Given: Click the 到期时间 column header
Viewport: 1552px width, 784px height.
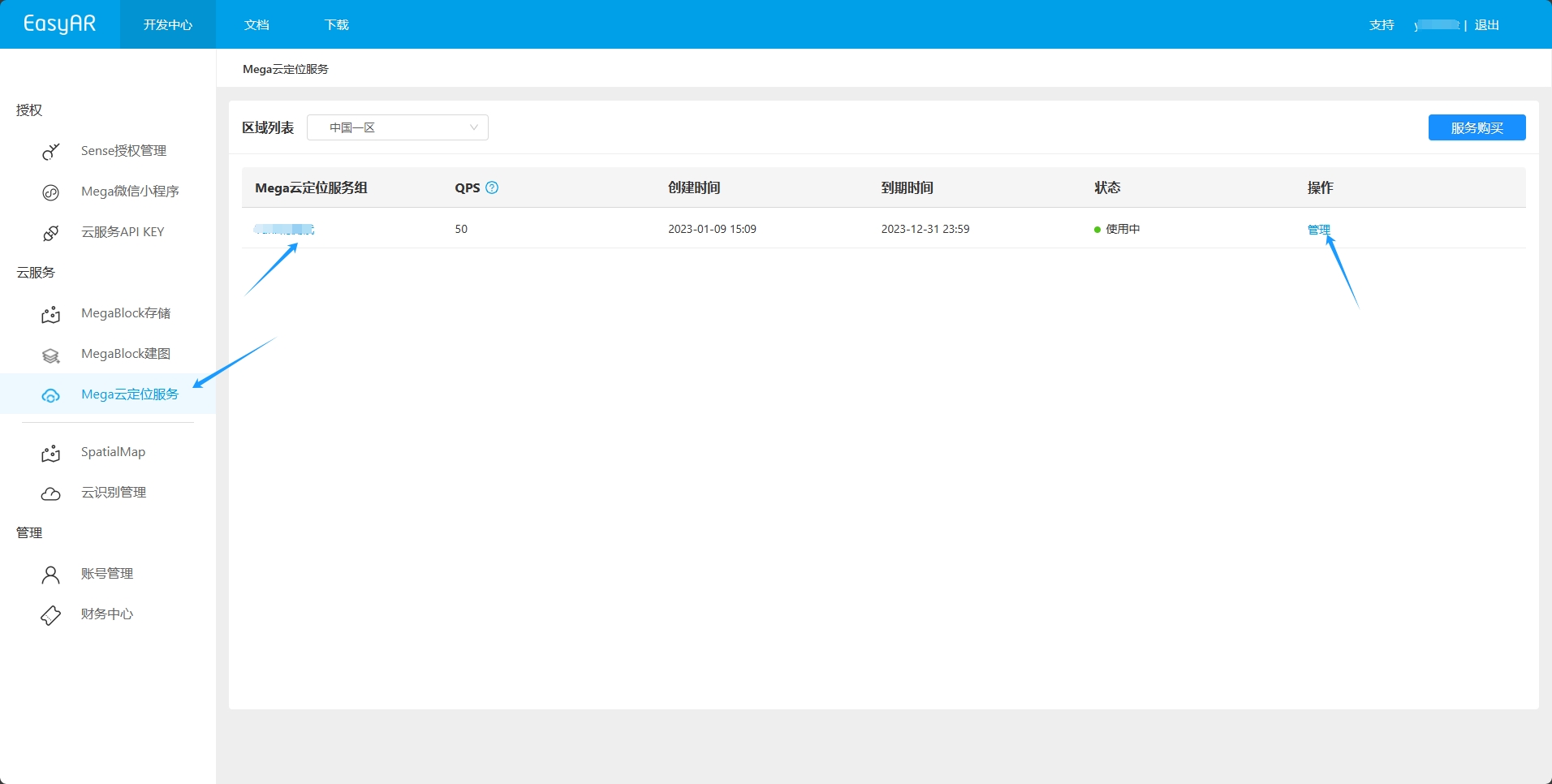Looking at the screenshot, I should [x=907, y=187].
